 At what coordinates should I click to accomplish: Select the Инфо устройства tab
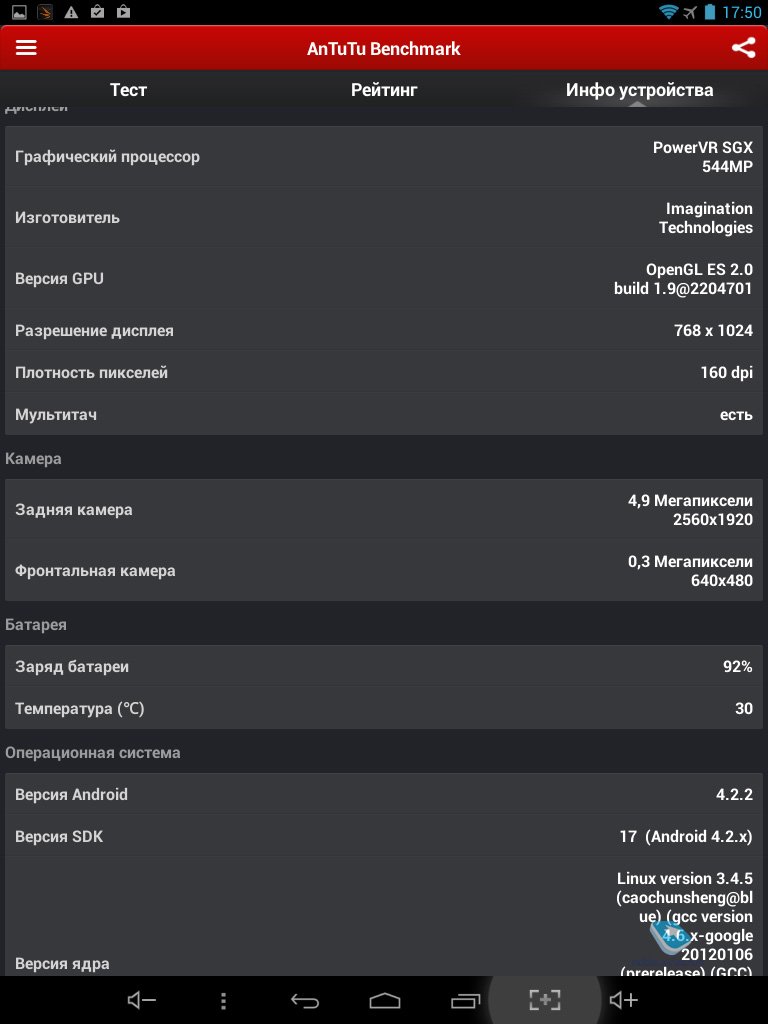pos(639,89)
